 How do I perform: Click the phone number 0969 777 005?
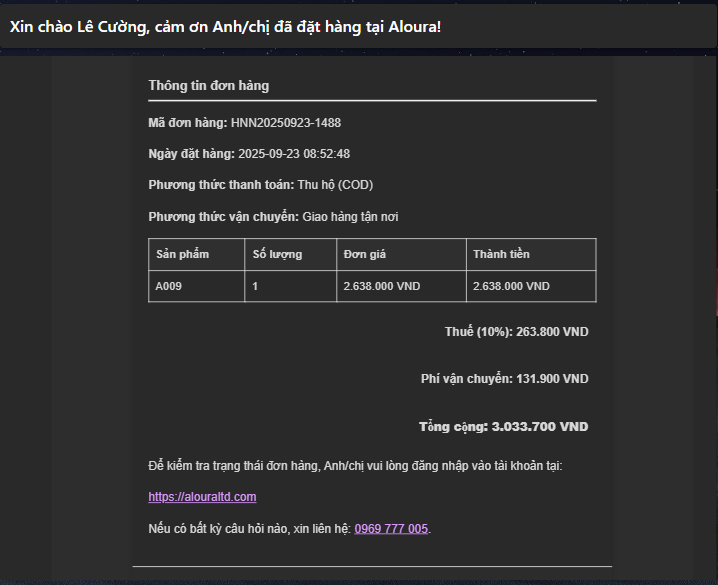391,529
